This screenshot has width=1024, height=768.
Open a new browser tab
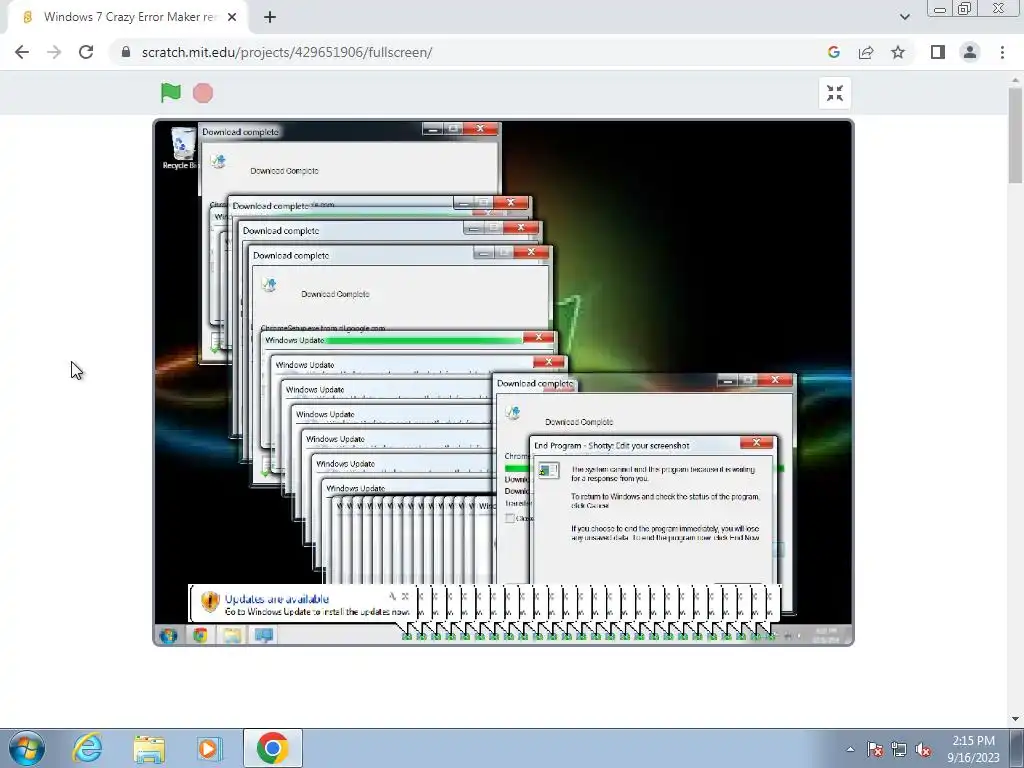coord(270,17)
